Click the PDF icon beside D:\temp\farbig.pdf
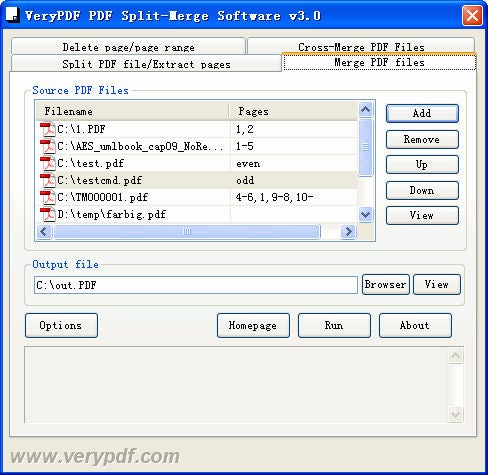The width and height of the screenshot is (488, 475). 48,214
